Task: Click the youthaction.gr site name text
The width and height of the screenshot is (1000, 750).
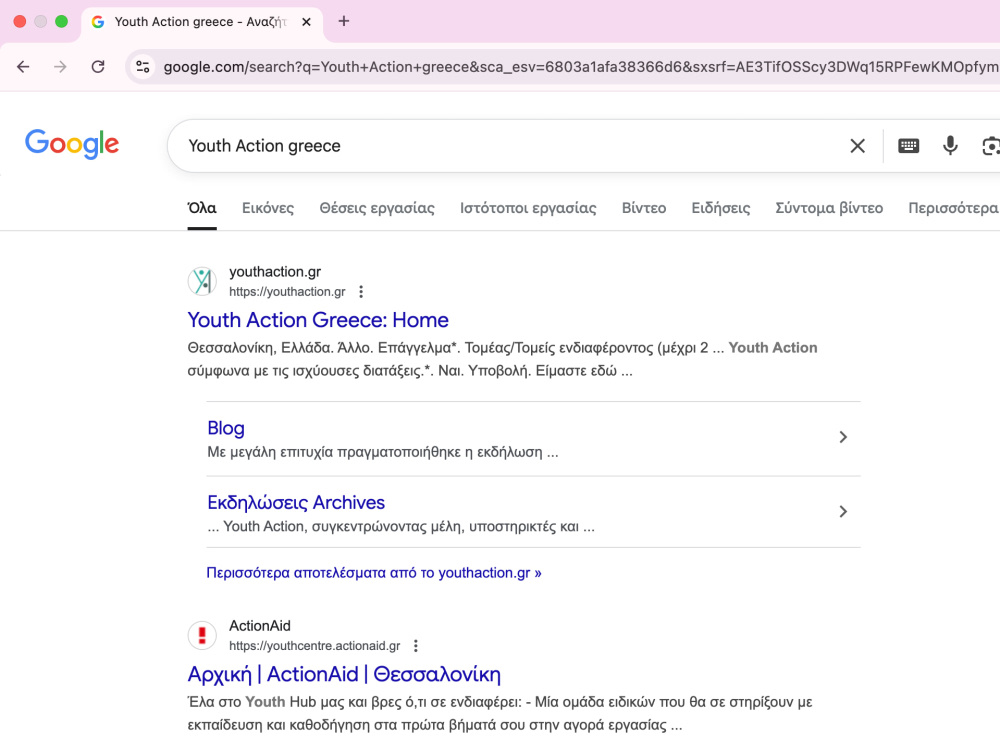Action: click(275, 272)
